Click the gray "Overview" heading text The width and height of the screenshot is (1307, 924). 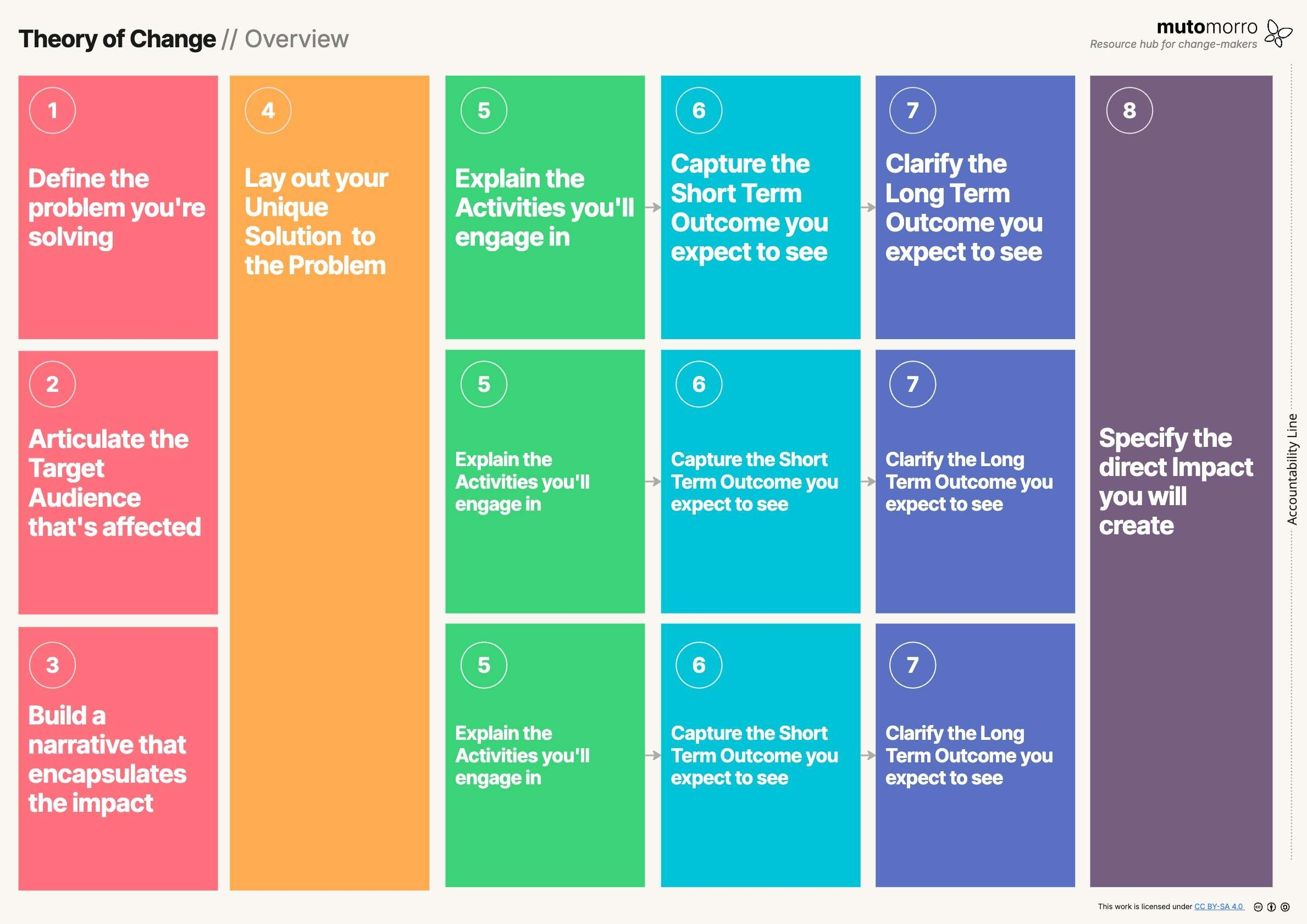(x=297, y=39)
